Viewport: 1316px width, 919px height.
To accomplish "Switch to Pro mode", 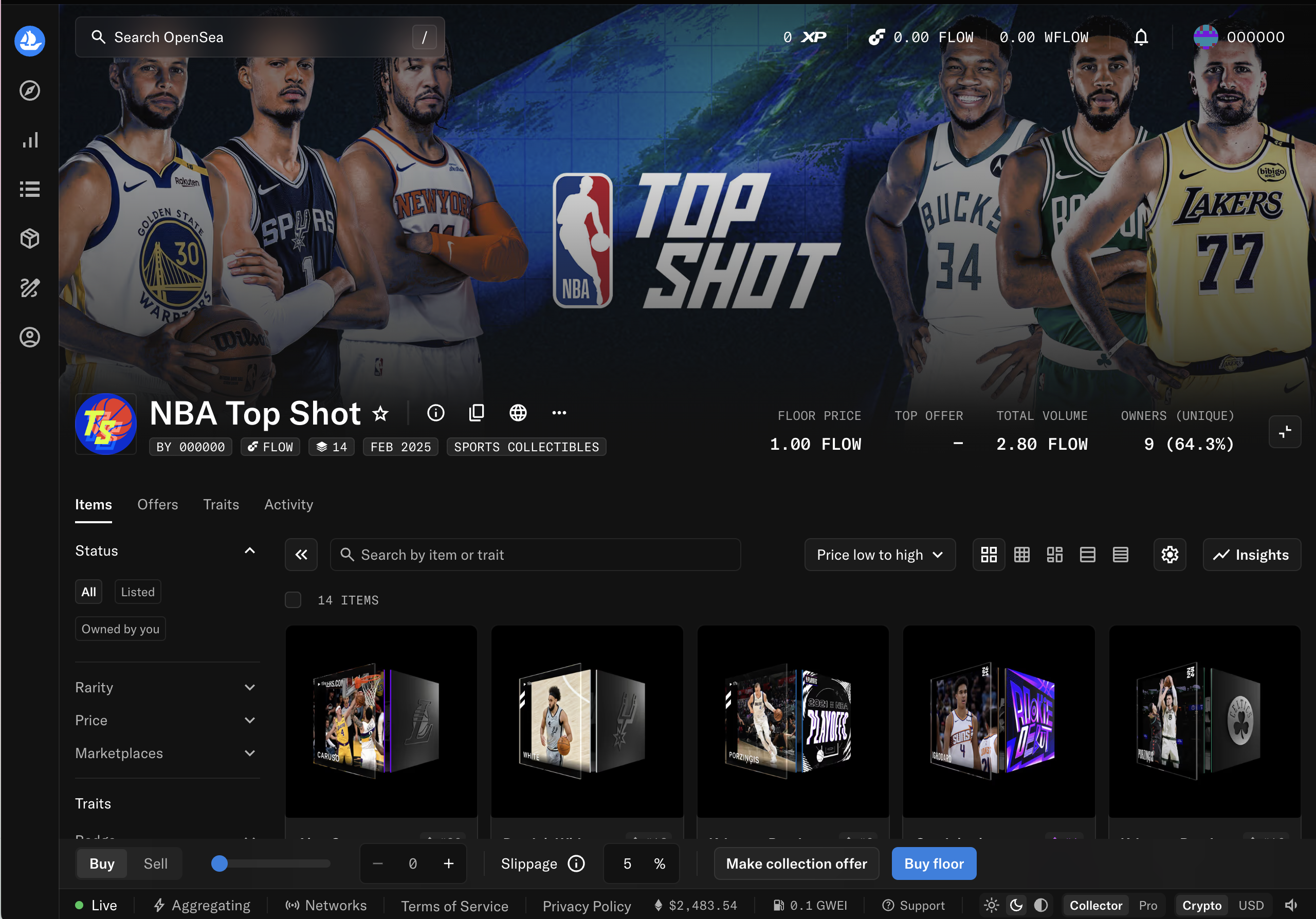I will click(1148, 905).
